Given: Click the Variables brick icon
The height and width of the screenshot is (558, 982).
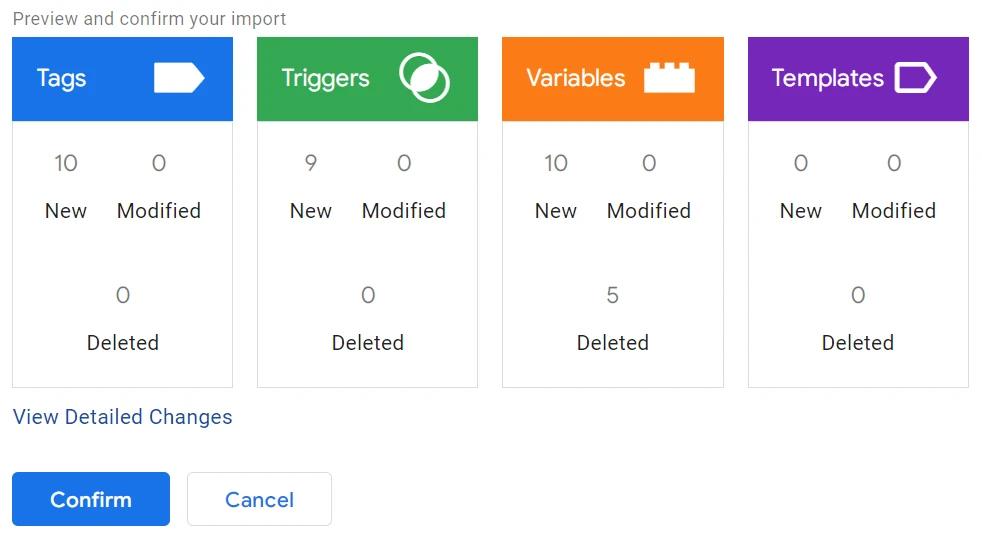Looking at the screenshot, I should pyautogui.click(x=669, y=78).
